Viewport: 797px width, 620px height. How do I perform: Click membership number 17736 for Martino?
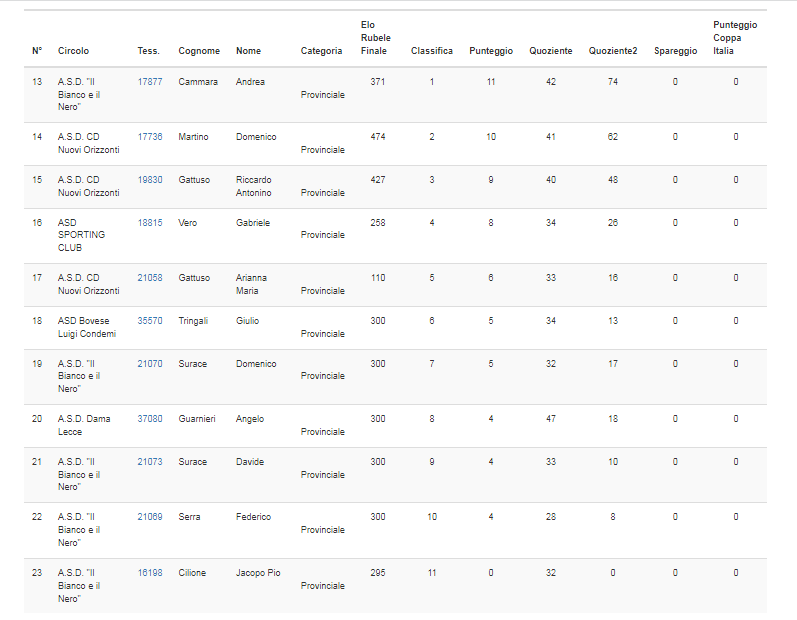click(x=150, y=137)
